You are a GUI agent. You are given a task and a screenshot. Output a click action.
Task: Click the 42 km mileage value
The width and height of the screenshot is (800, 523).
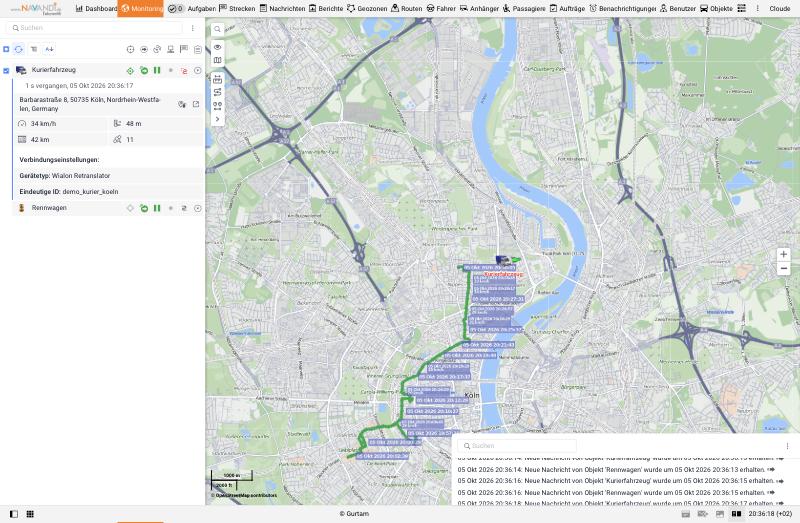[x=40, y=139]
